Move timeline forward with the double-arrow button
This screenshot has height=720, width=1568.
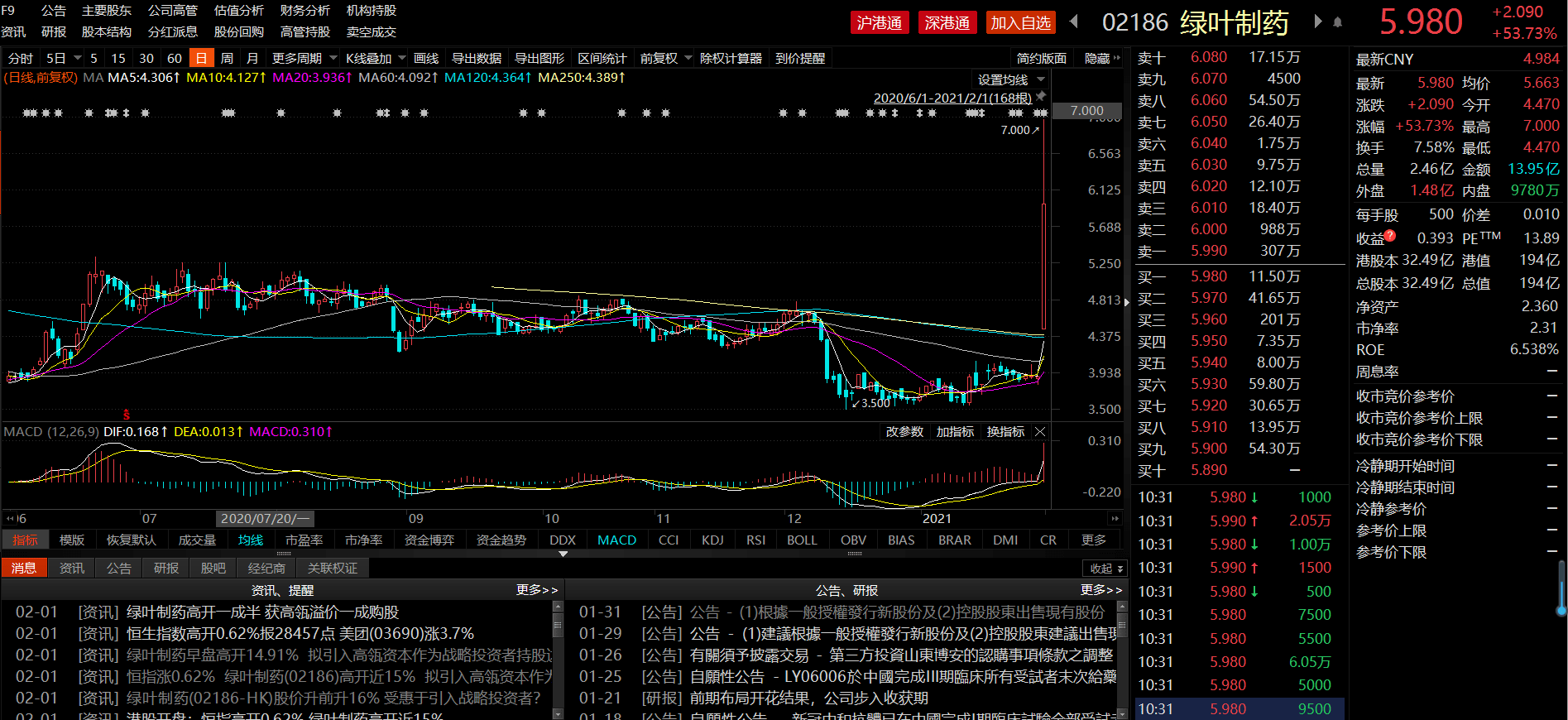pos(1115,518)
